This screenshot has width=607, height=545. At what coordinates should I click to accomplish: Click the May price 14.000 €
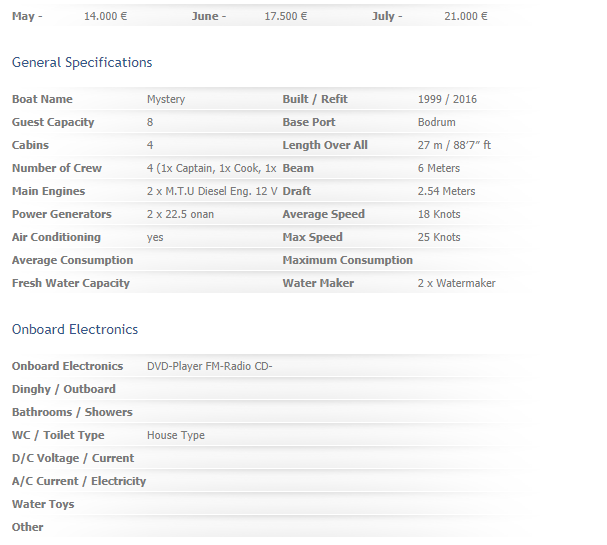coord(106,16)
